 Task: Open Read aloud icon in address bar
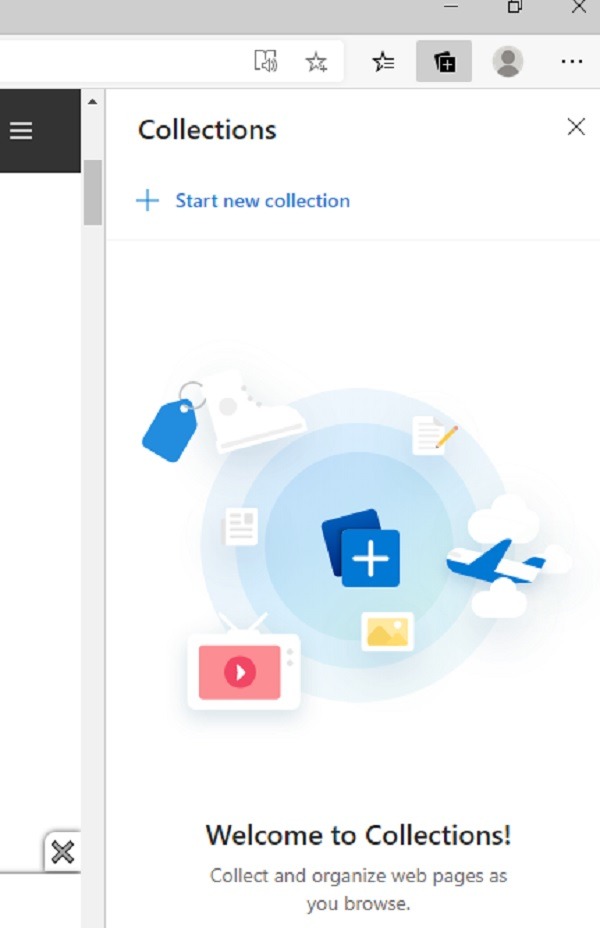coord(265,61)
